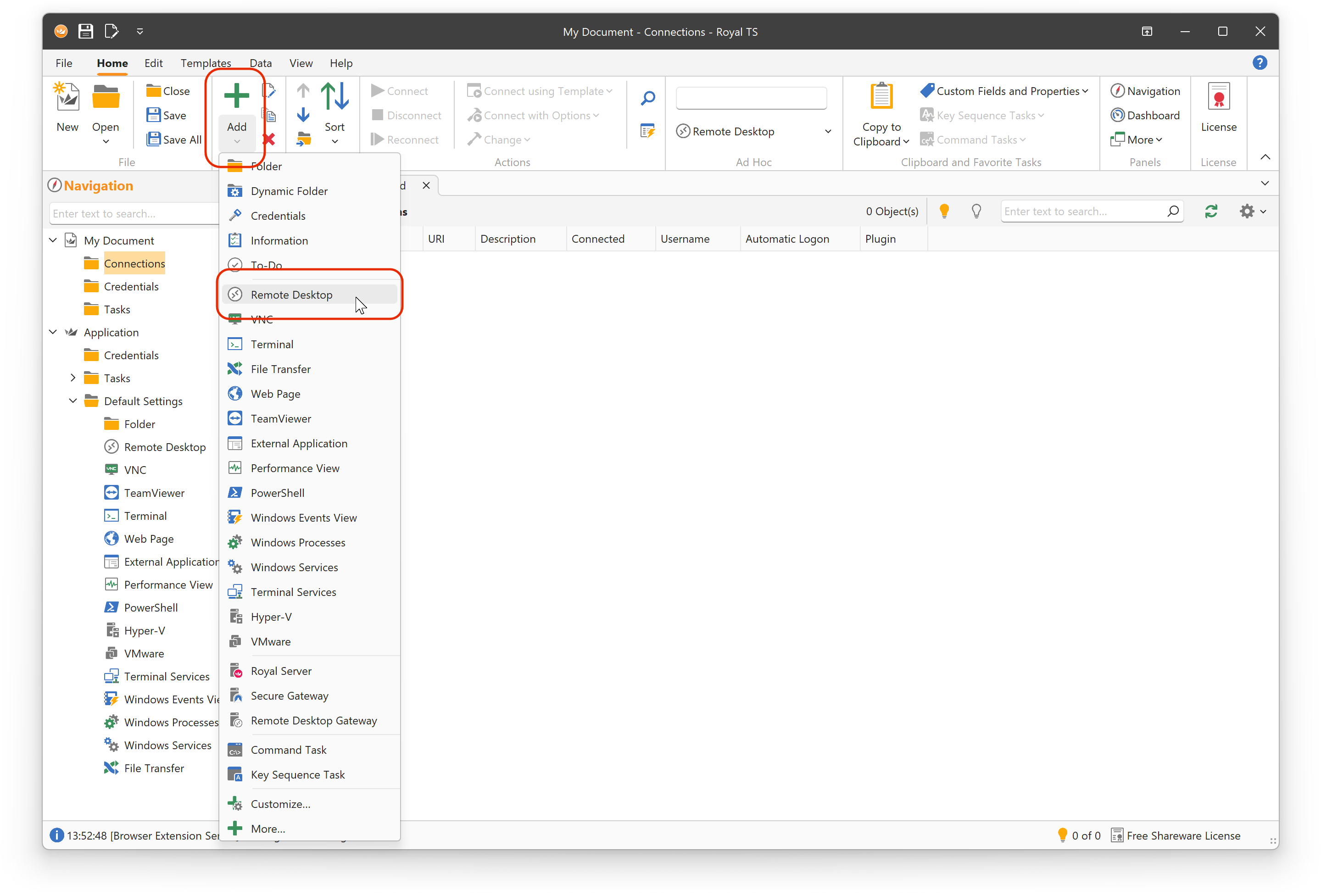1321x896 pixels.
Task: Click the red delete X icon
Action: pyautogui.click(x=269, y=140)
